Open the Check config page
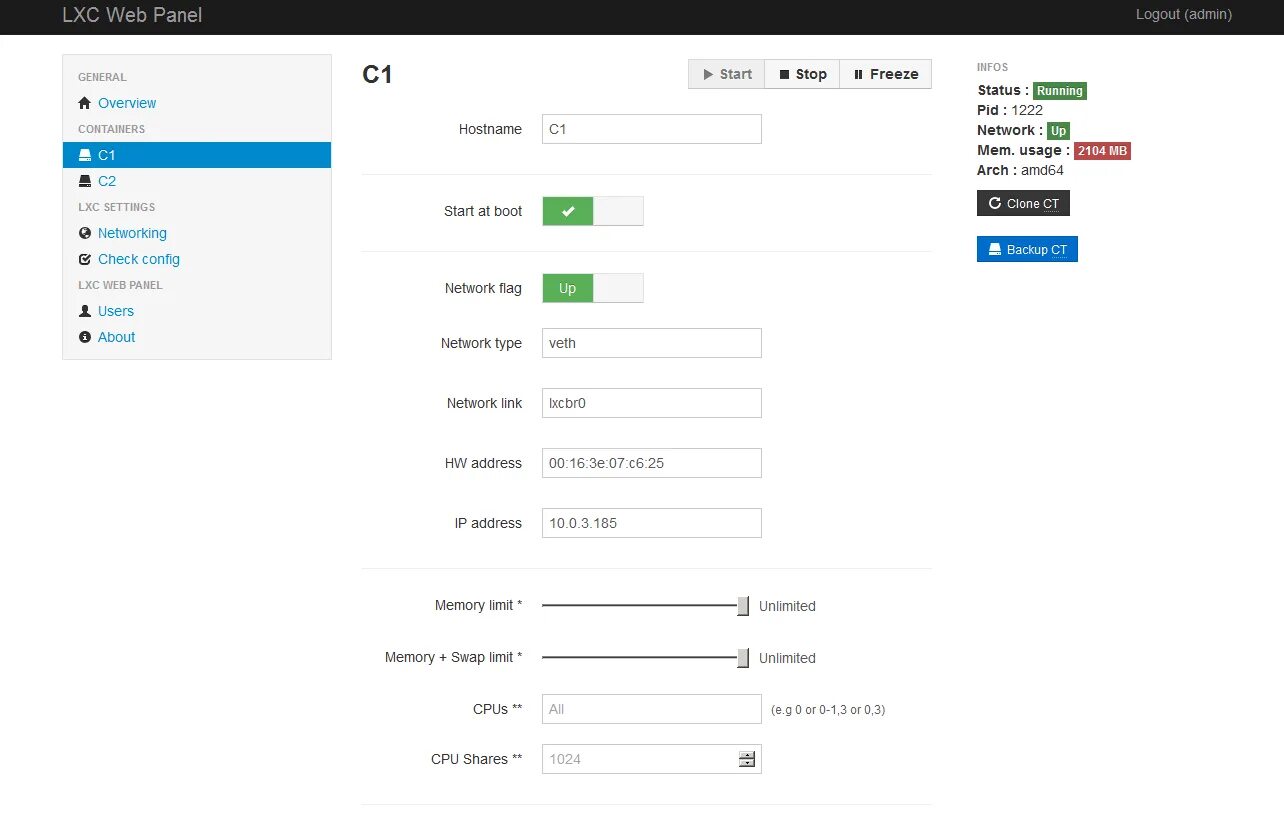The height and width of the screenshot is (813, 1284). tap(139, 259)
